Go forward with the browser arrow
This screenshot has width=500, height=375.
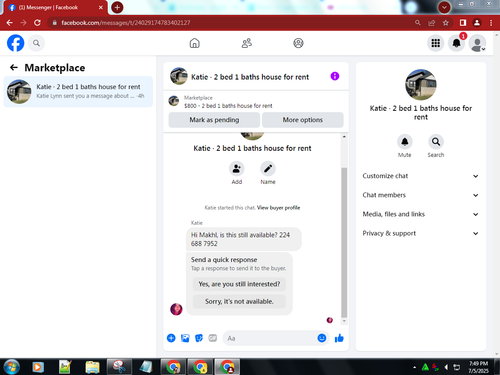23,23
